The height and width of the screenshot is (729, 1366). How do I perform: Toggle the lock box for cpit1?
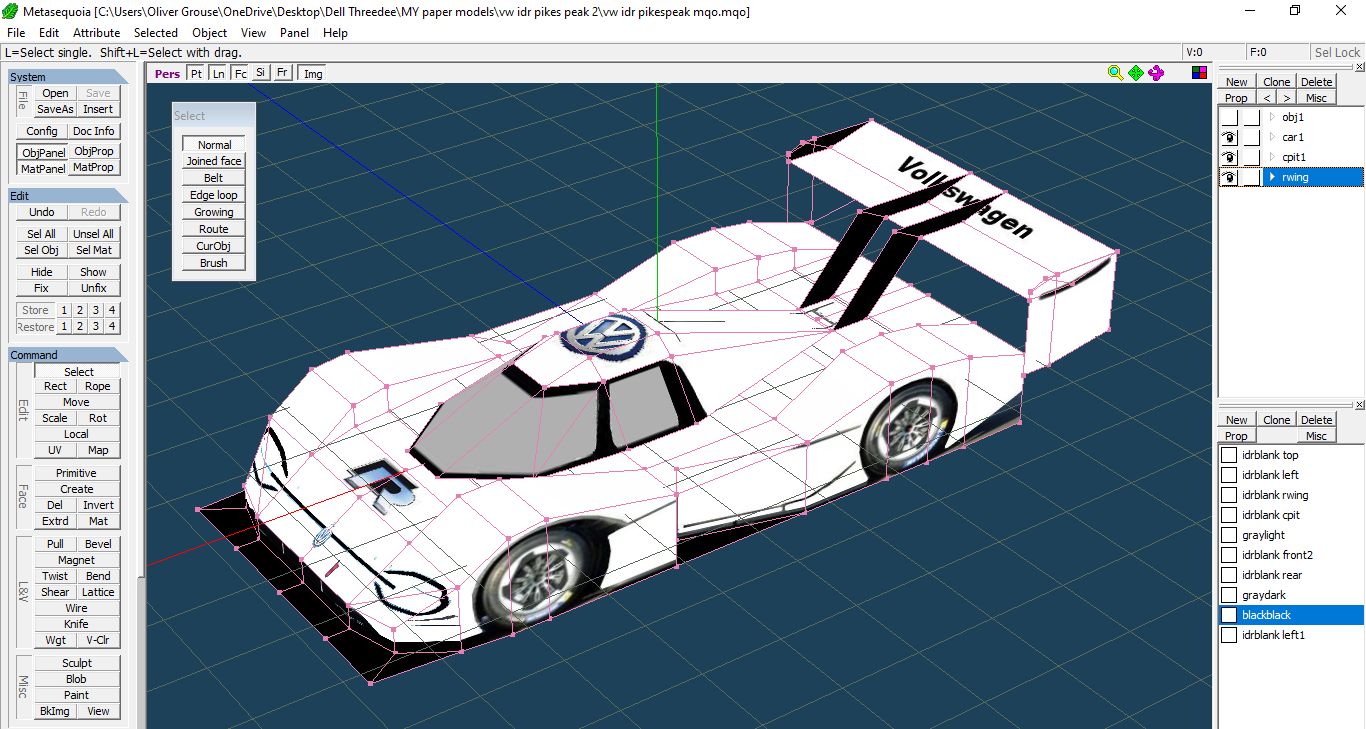coord(1251,157)
